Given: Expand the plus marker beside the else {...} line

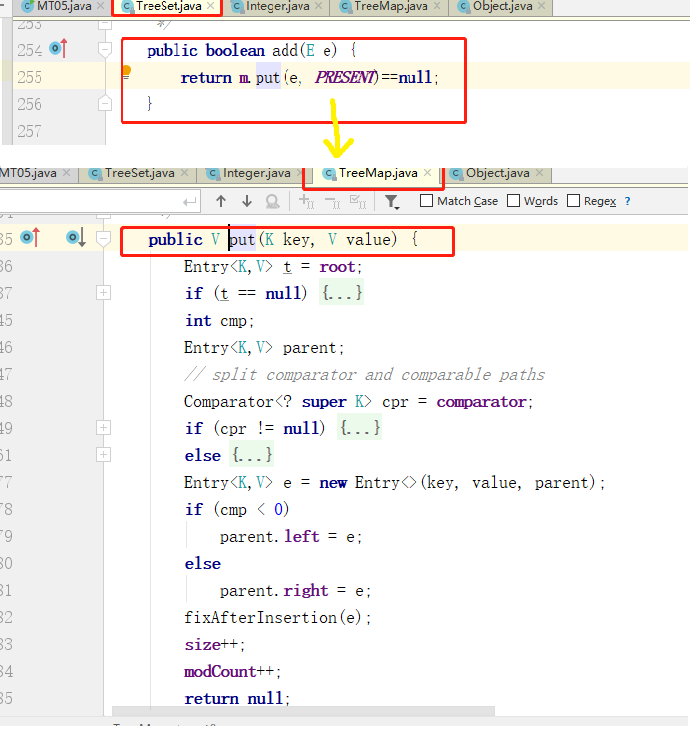Looking at the screenshot, I should 103,455.
